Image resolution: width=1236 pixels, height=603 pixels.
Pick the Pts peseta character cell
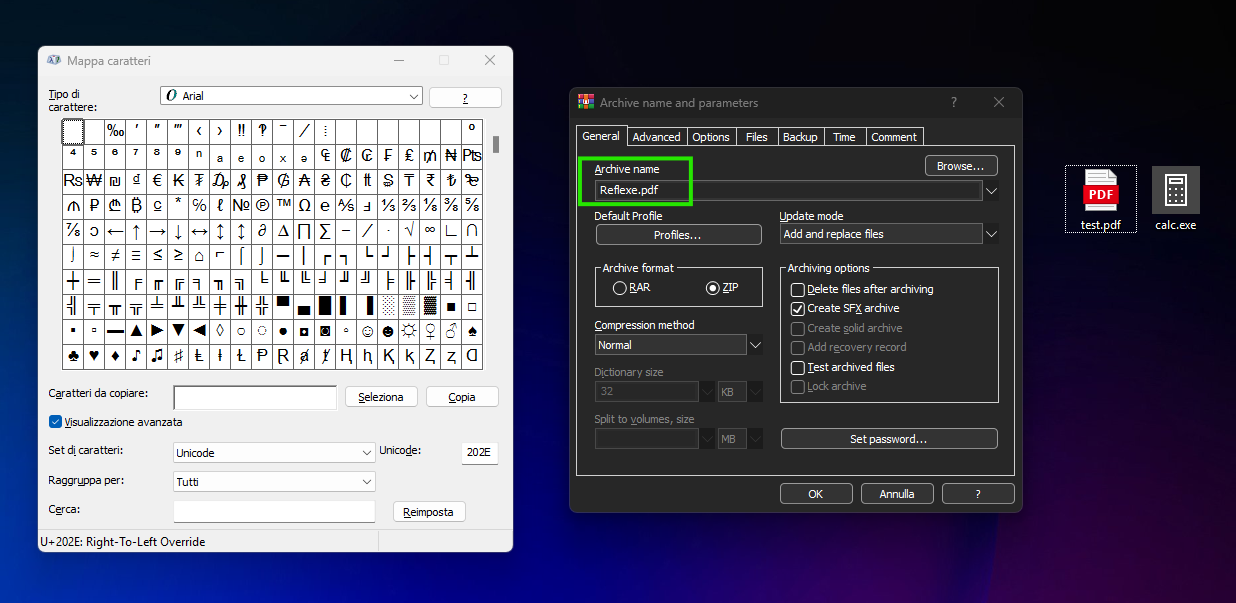pyautogui.click(x=472, y=156)
